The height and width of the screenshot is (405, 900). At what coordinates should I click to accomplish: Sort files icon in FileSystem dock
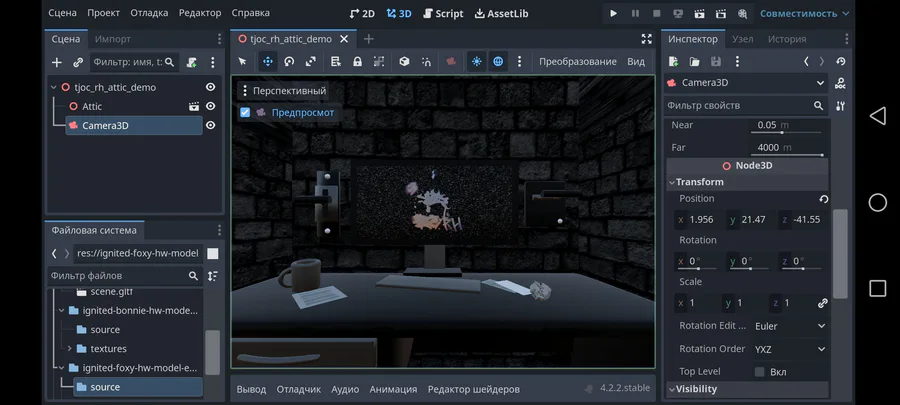point(212,276)
